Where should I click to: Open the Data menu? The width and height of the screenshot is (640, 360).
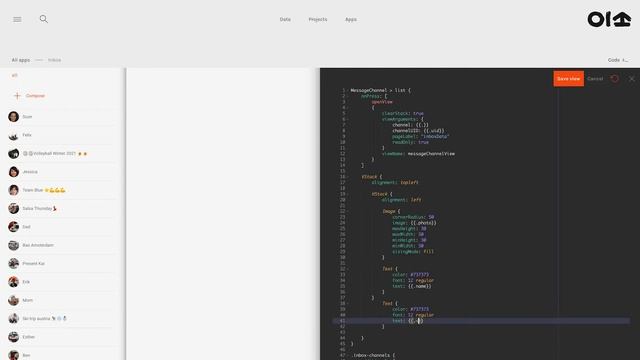(x=285, y=19)
